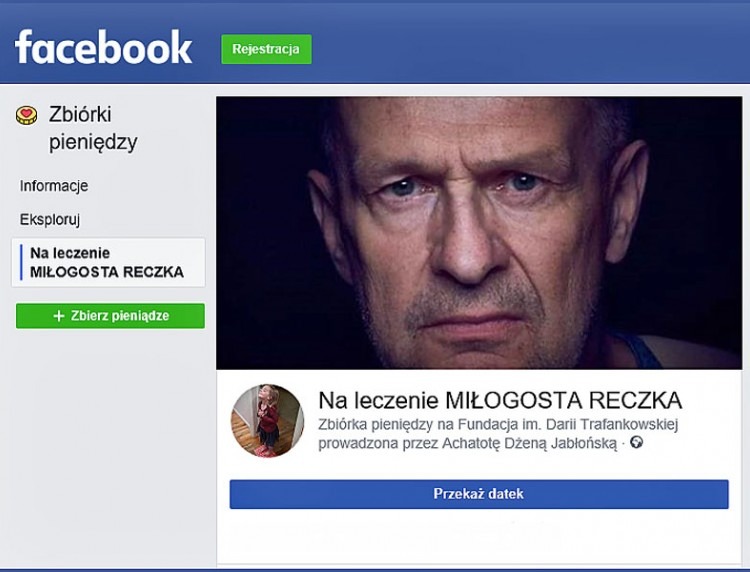
Task: Select the Na leczenie MIŁOGOSTA RECZKA sidebar item
Action: point(107,262)
